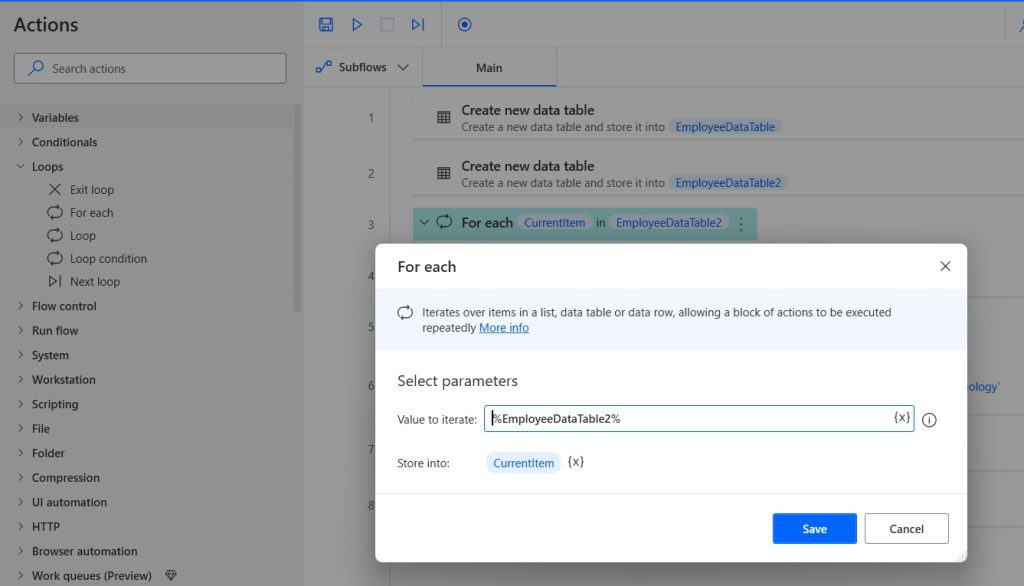Image resolution: width=1024 pixels, height=586 pixels.
Task: Click the Next loop skip icon
Action: 55,281
